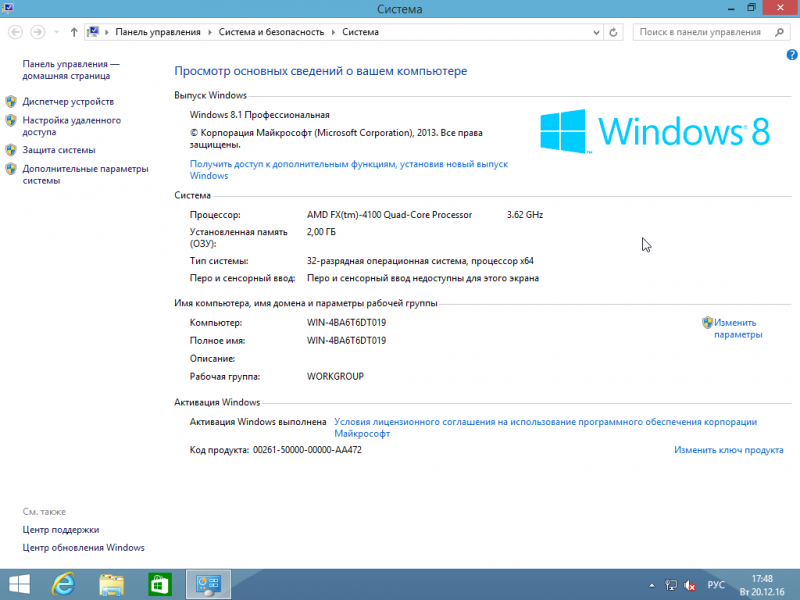Click the computer icon in address bar
800x600 pixels.
pyautogui.click(x=93, y=32)
